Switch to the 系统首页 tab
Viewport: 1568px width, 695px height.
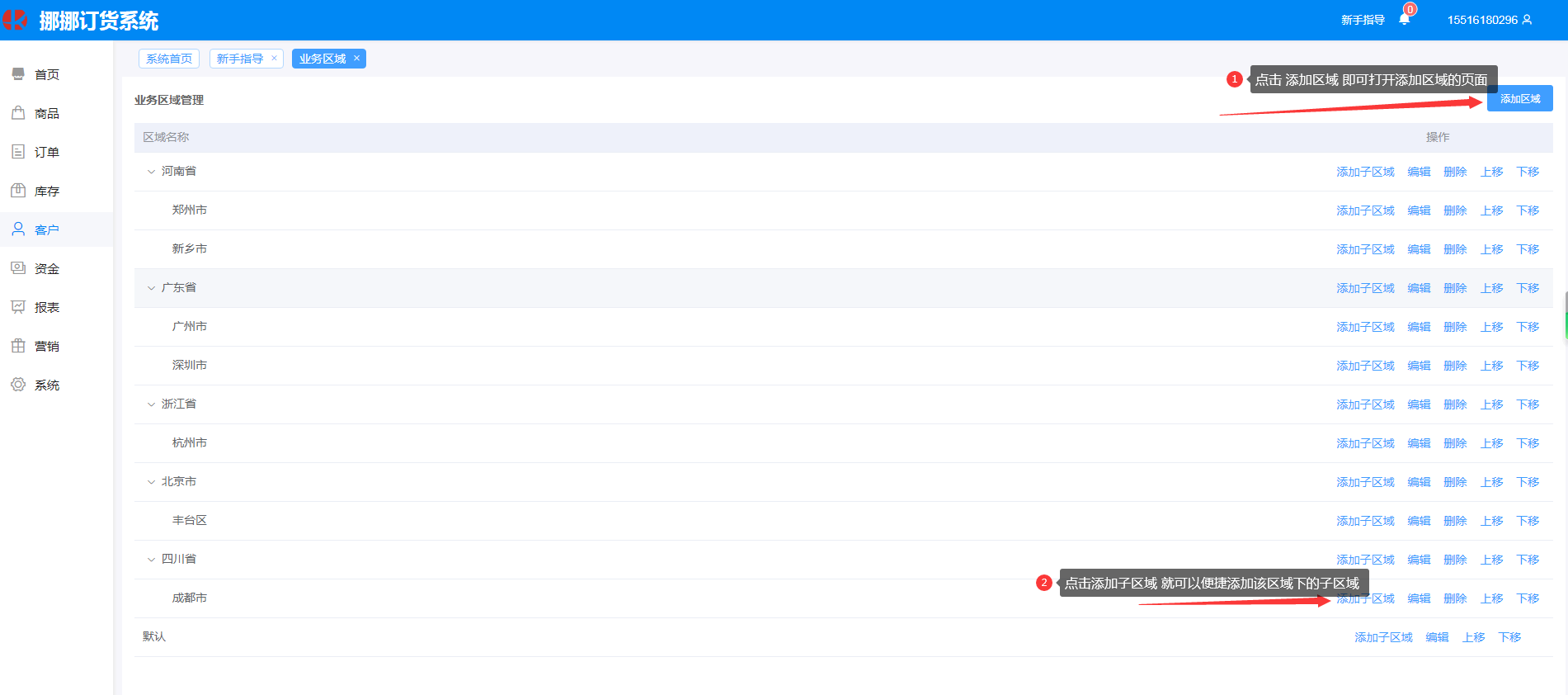pyautogui.click(x=169, y=59)
